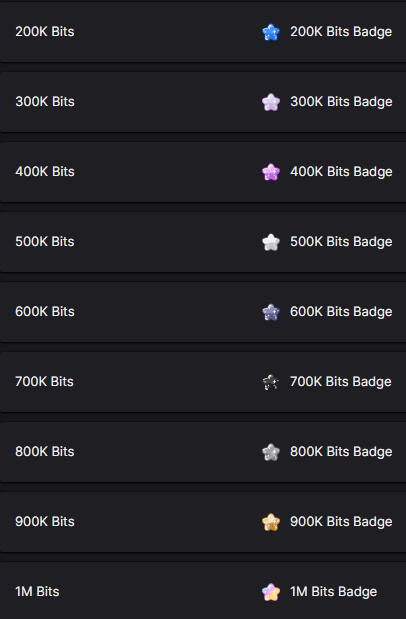Open the 200K Bits Badge label
Viewport: 406px width, 619px height.
pos(341,32)
